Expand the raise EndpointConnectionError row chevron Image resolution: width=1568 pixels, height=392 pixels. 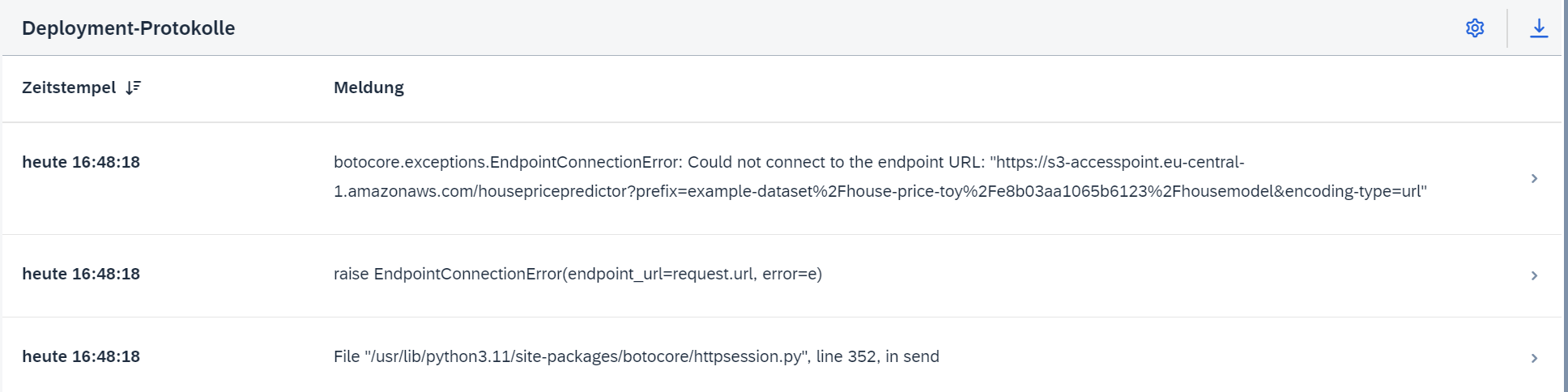tap(1534, 275)
